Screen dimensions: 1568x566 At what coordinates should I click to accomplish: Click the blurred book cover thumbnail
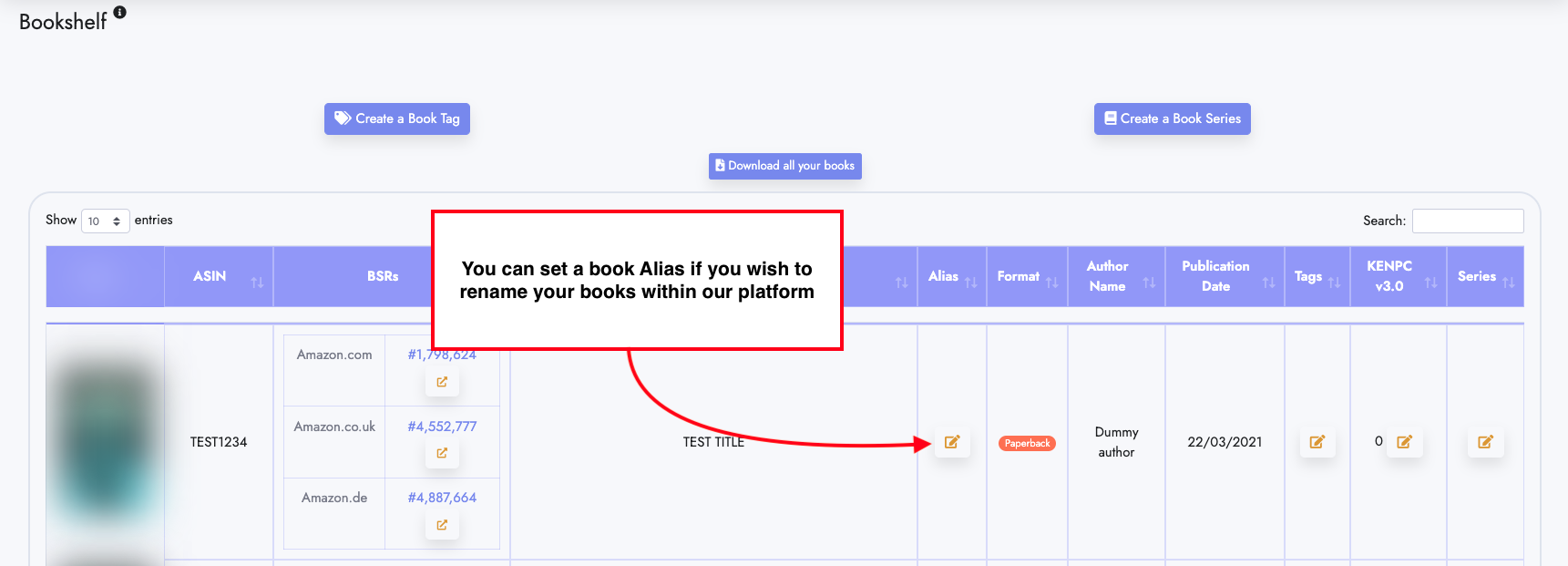(105, 442)
